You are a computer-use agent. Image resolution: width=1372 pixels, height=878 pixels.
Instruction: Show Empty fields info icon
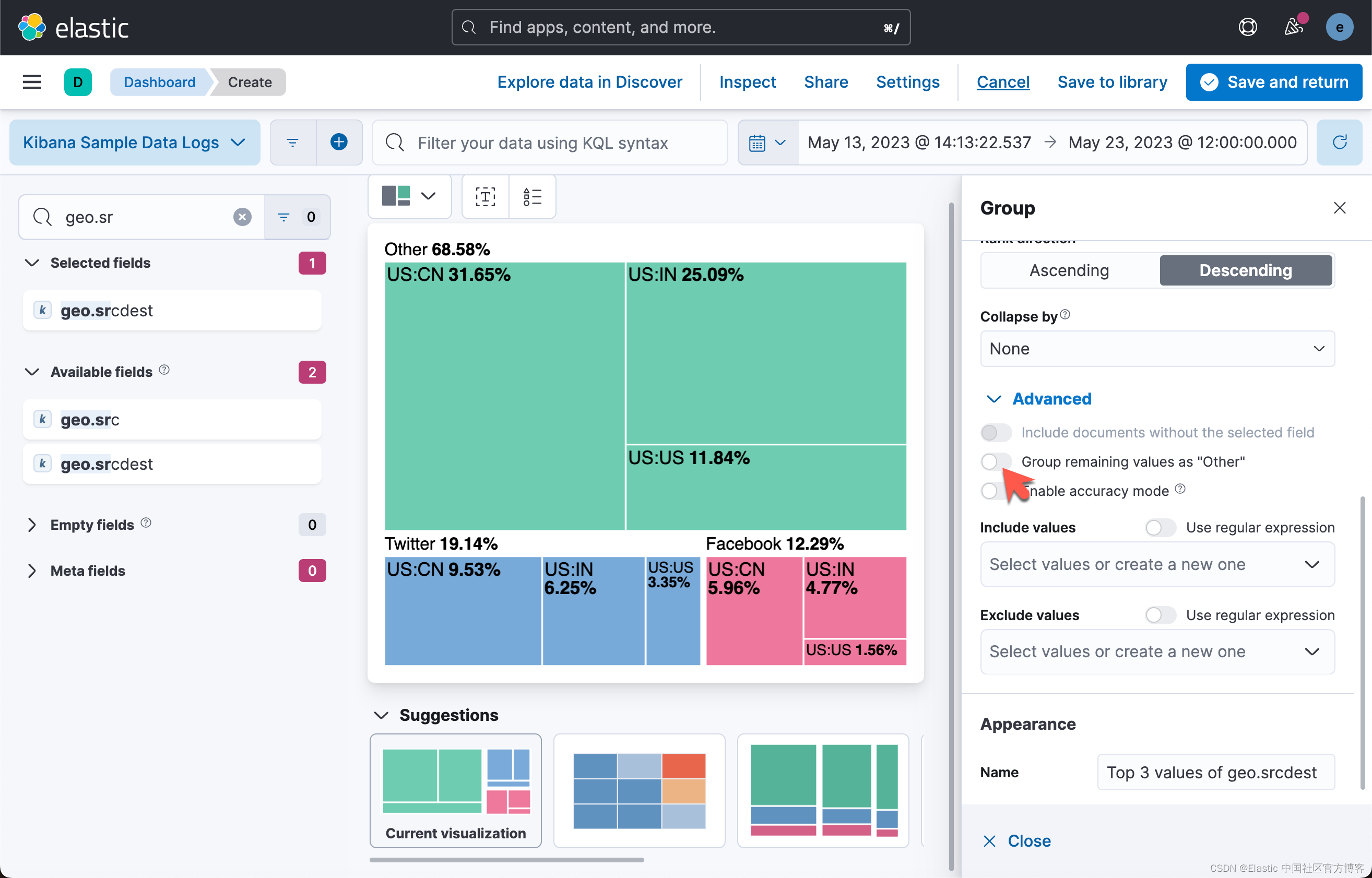tap(146, 523)
